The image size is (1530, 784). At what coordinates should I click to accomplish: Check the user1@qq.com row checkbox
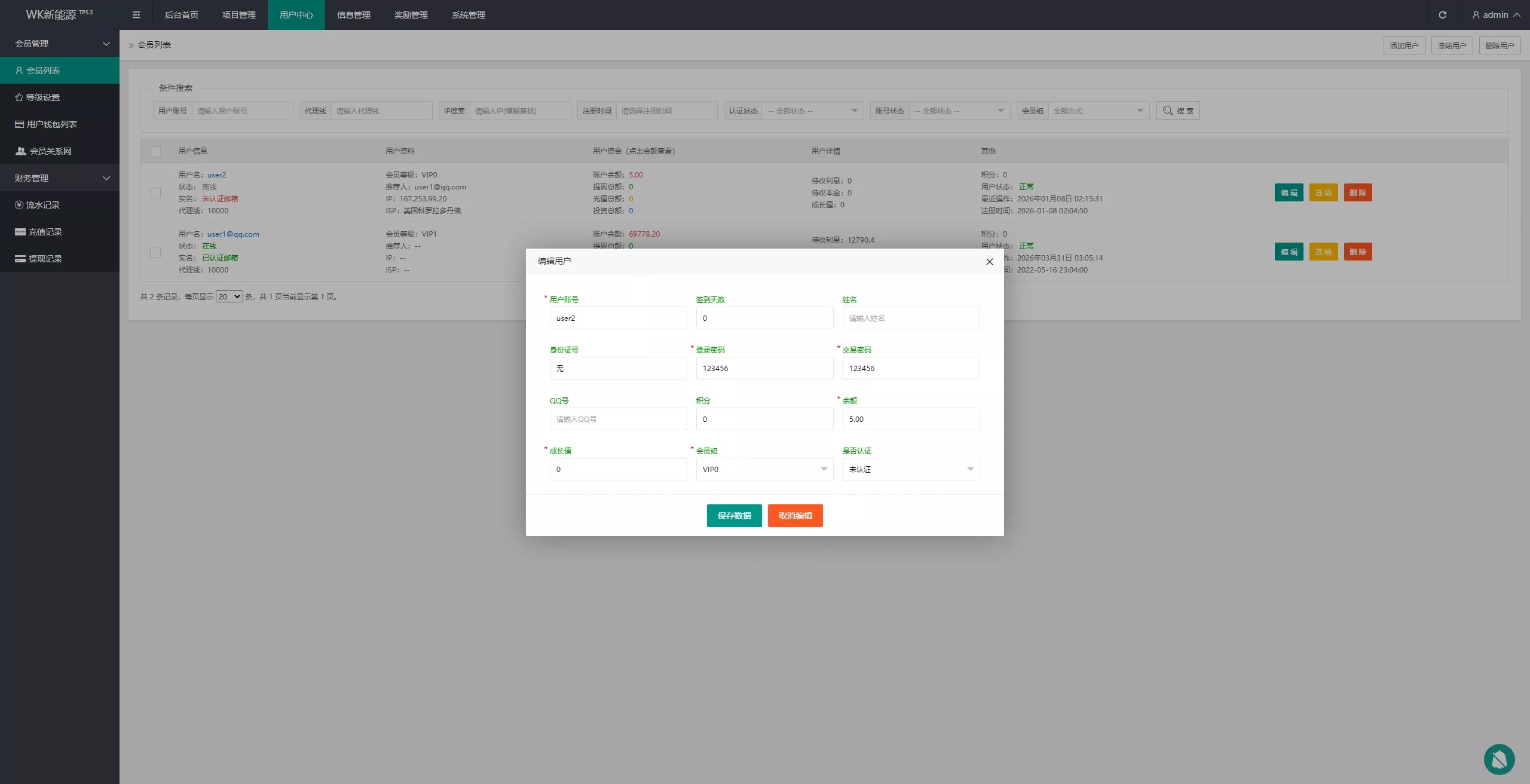(155, 252)
